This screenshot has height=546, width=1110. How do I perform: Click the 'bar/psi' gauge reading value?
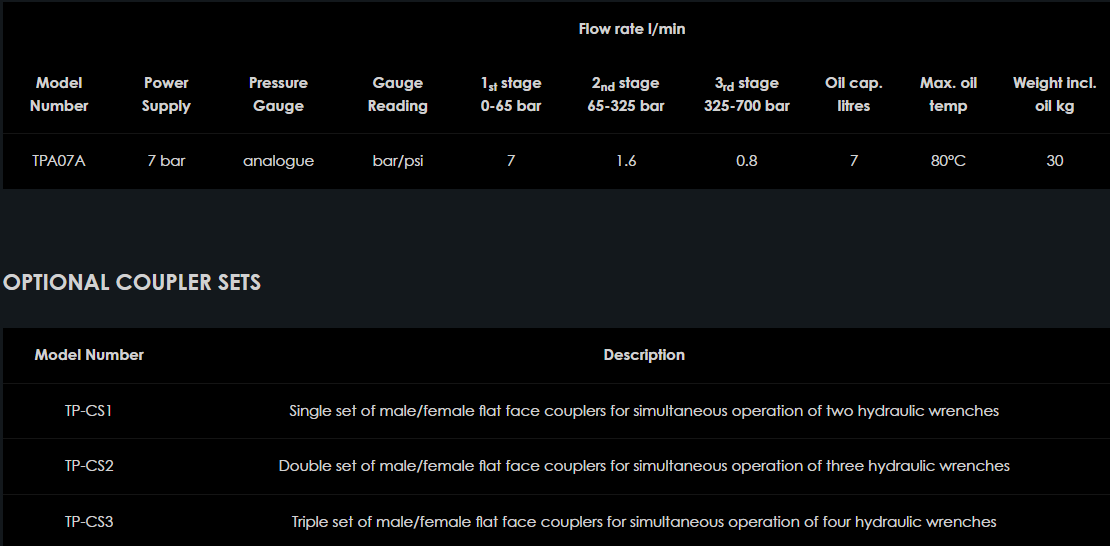(398, 161)
